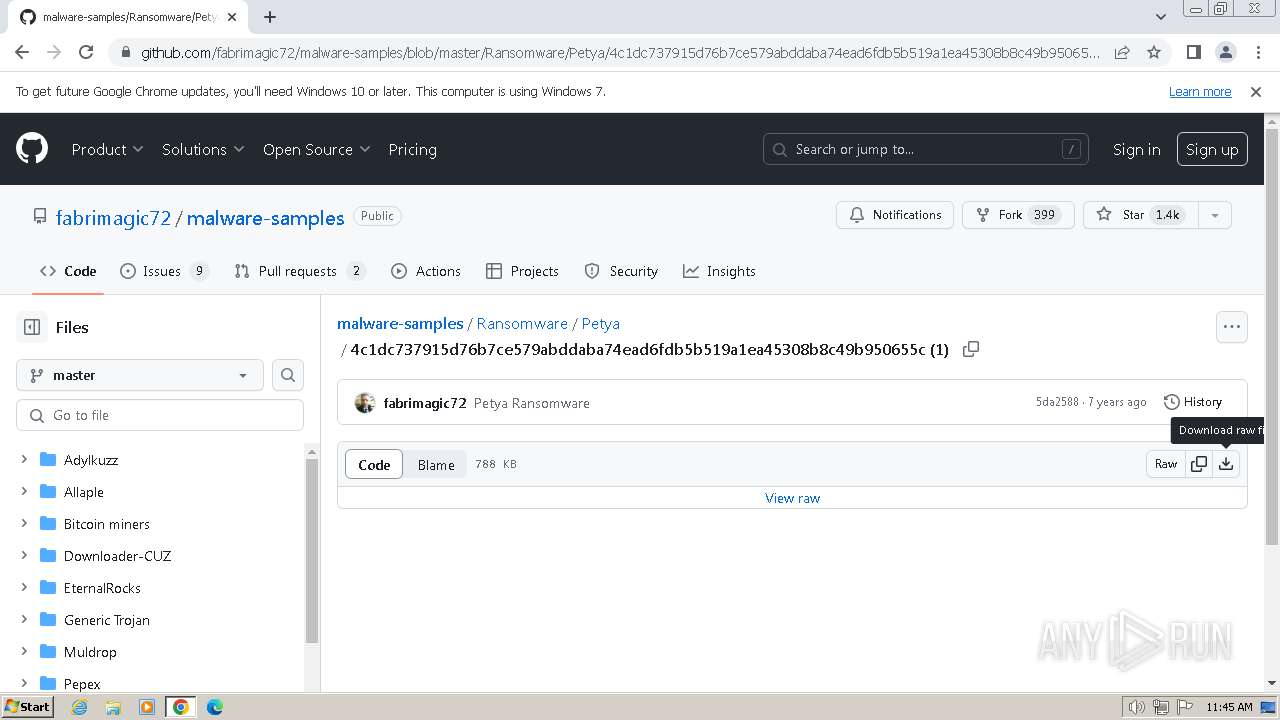This screenshot has height=720, width=1280.
Task: Open a new browser tab
Action: [x=270, y=17]
